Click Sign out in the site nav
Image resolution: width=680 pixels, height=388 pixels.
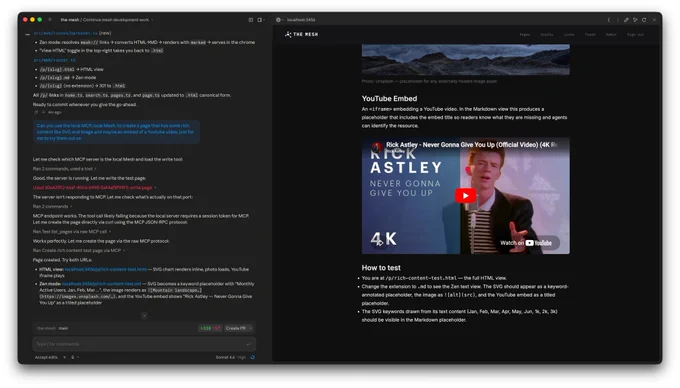coord(635,35)
